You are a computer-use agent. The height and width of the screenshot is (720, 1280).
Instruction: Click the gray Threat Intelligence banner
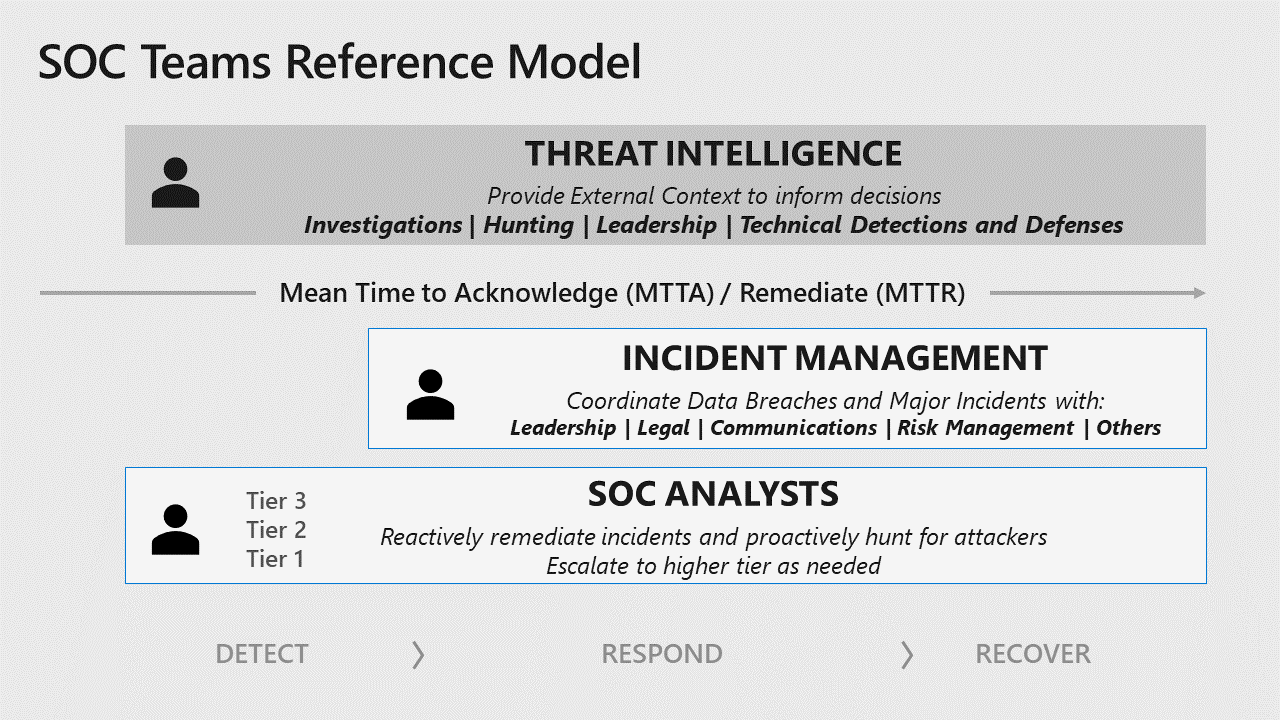click(x=665, y=185)
